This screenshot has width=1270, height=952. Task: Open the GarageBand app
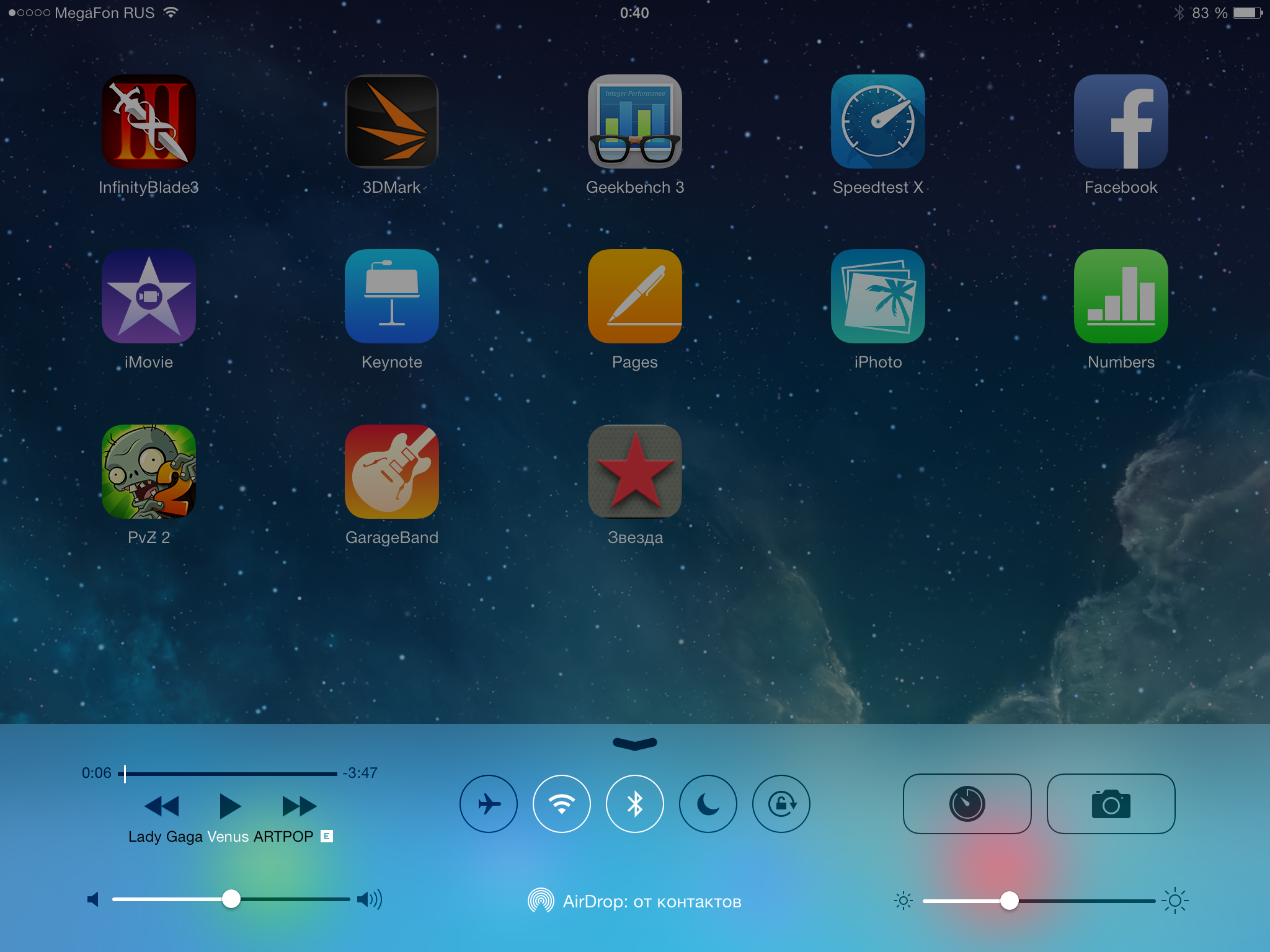click(392, 472)
